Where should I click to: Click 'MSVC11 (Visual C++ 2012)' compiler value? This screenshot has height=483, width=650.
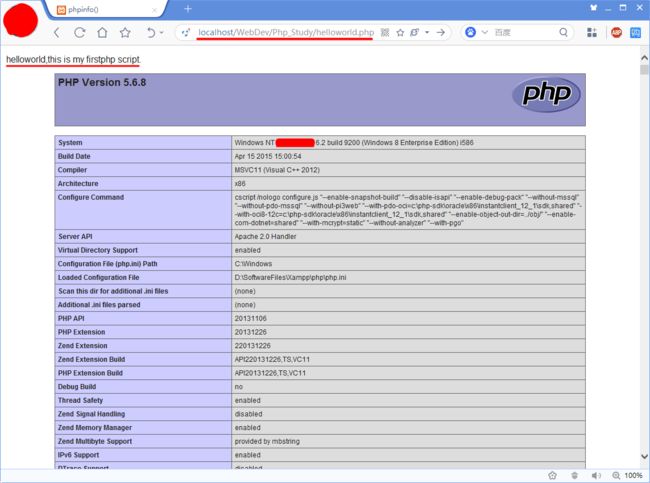277,170
